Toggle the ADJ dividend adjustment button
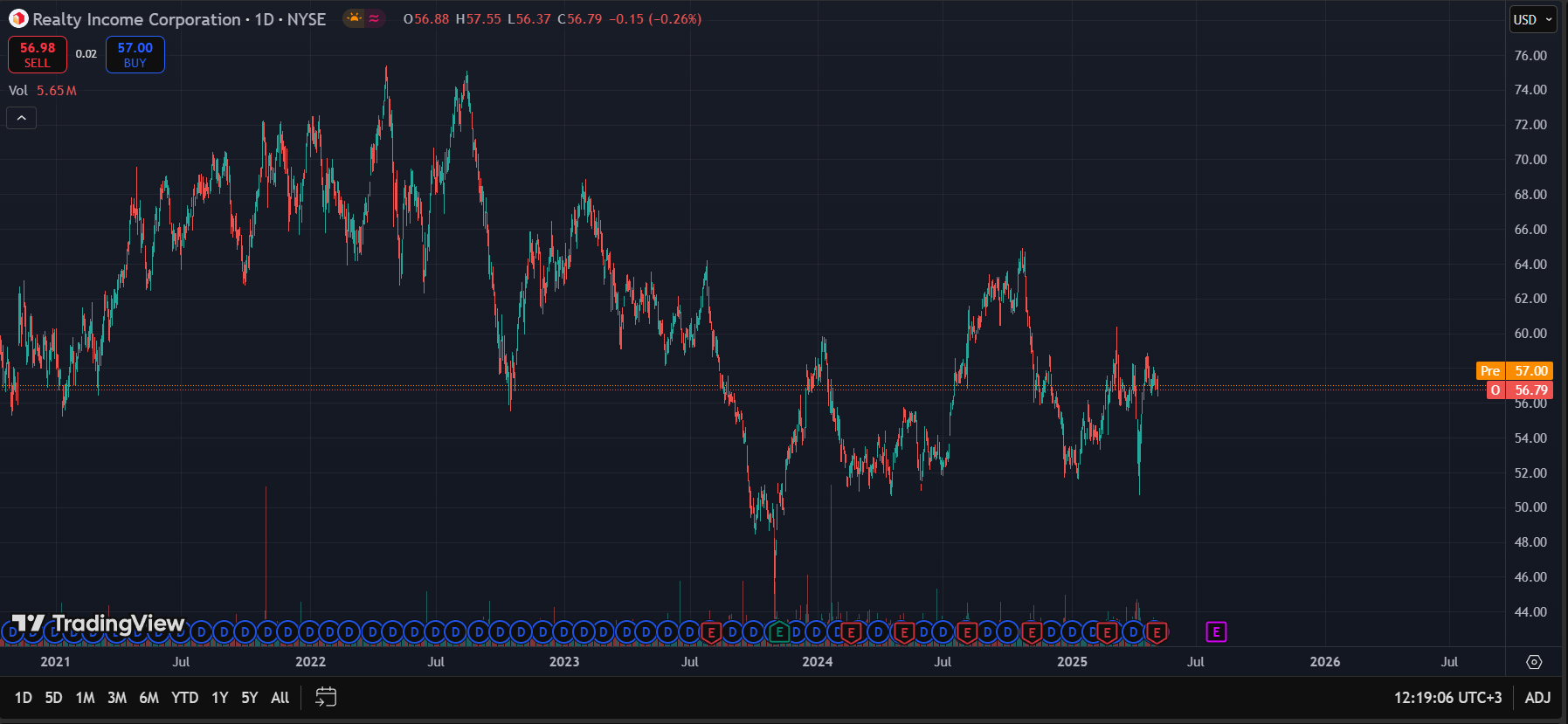This screenshot has width=1568, height=724. 1537,698
